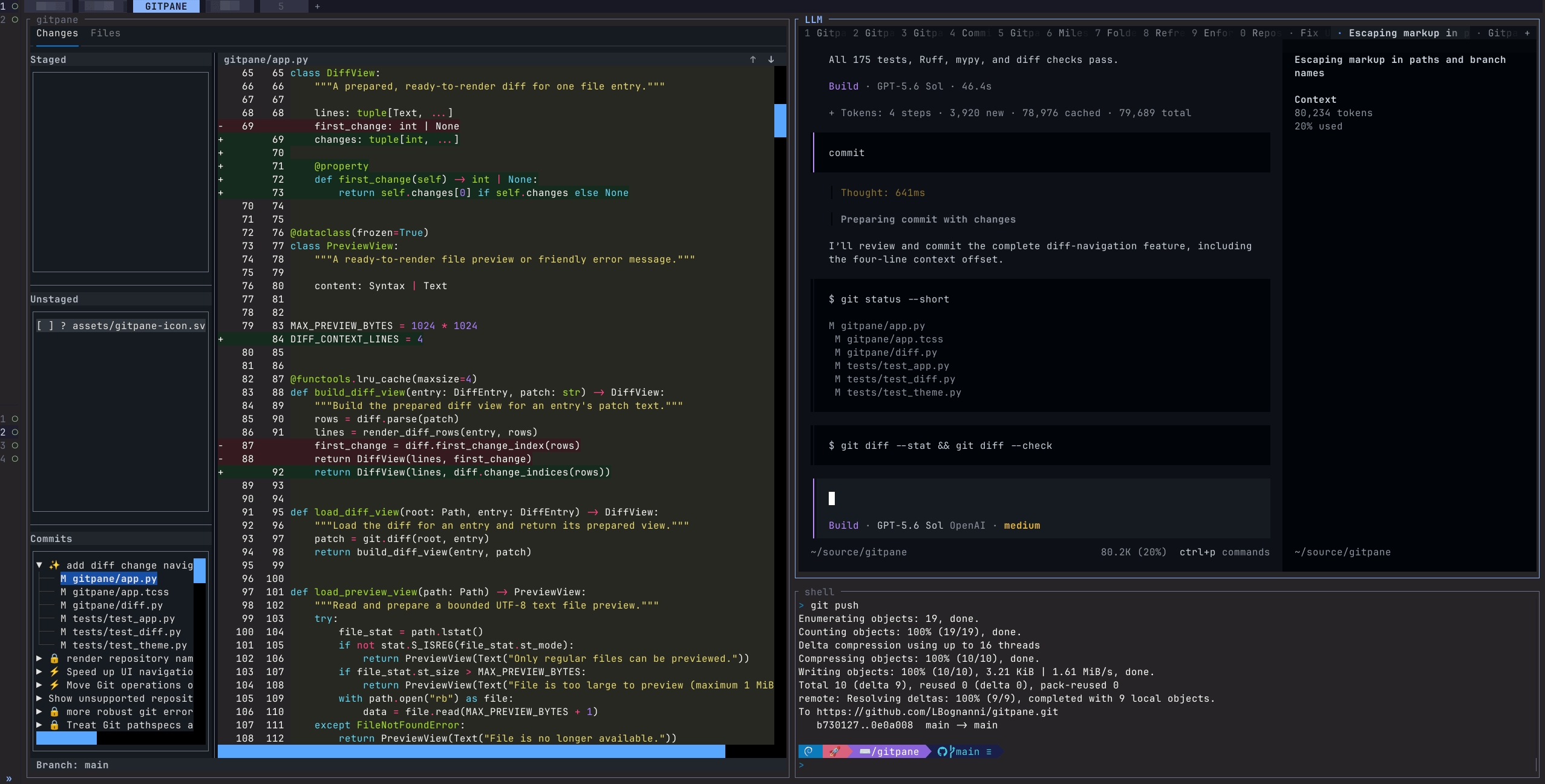The image size is (1545, 784).
Task: Click the 'Thought: 641ms' line
Action: point(883,192)
